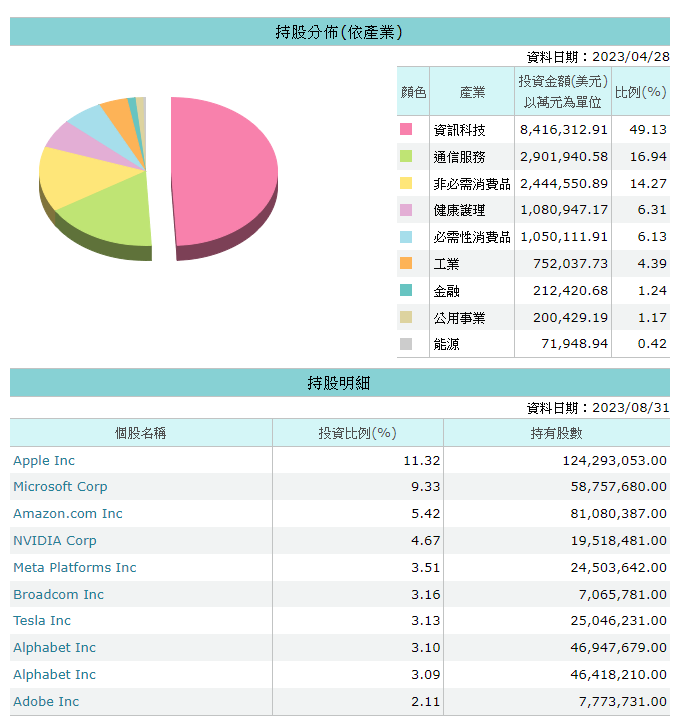The width and height of the screenshot is (678, 720).
Task: Select the yellow 非必需消費品 legend swatch
Action: 406,183
